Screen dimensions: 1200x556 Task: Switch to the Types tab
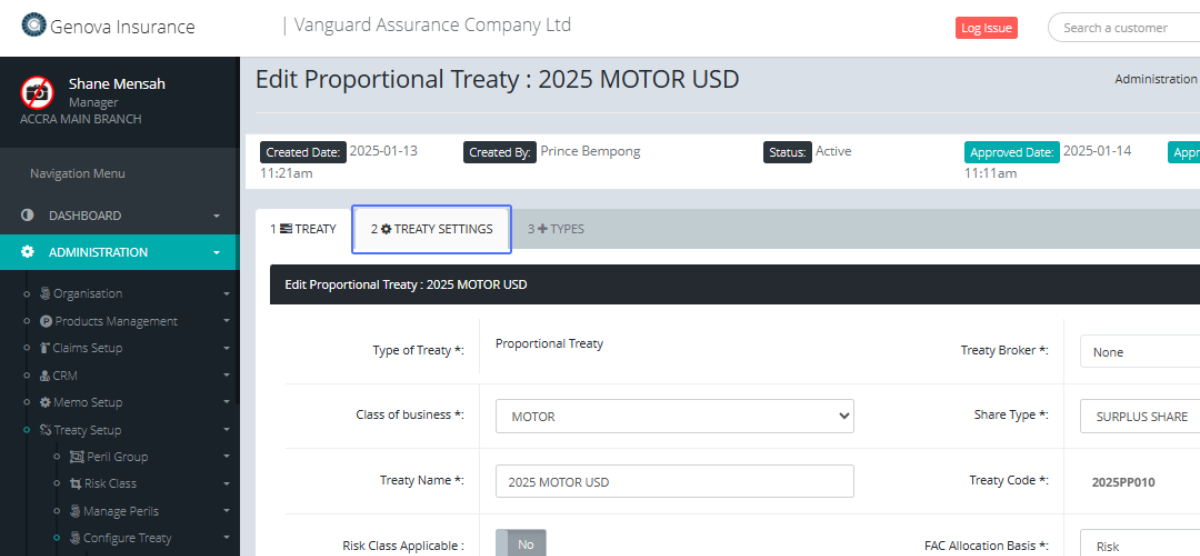(556, 229)
